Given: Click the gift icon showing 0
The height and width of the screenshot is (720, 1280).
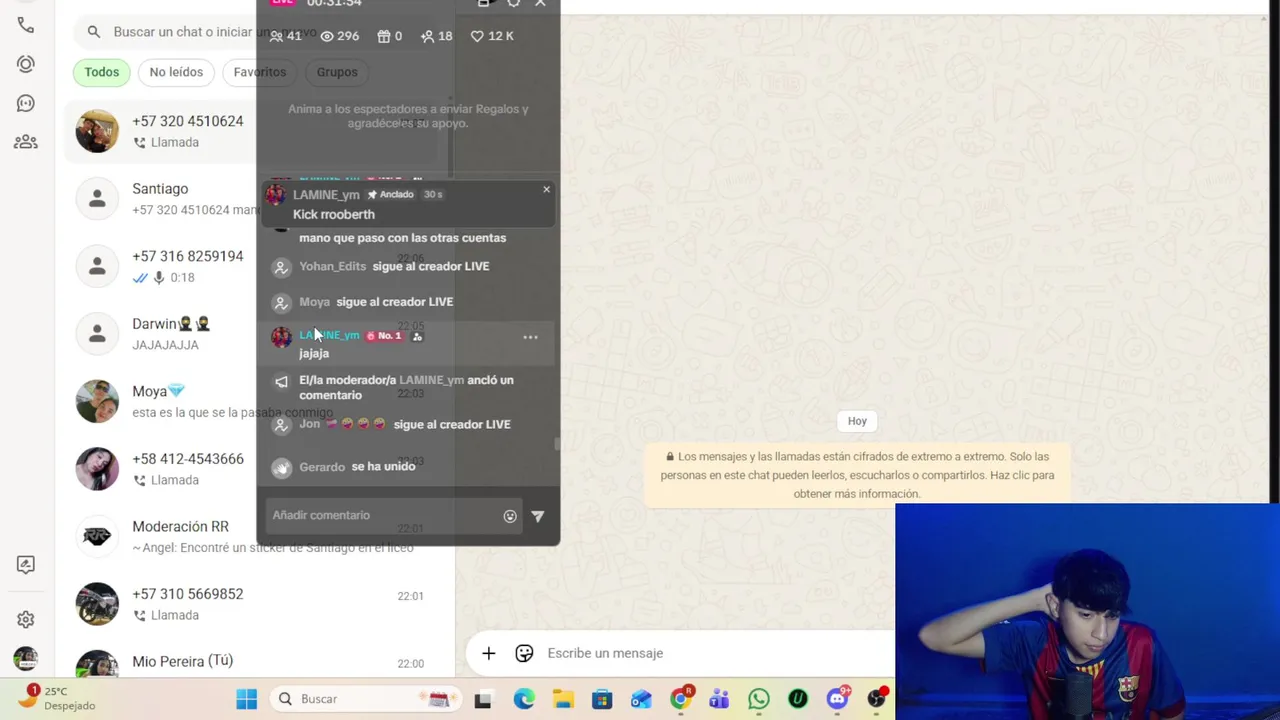Looking at the screenshot, I should (x=384, y=36).
